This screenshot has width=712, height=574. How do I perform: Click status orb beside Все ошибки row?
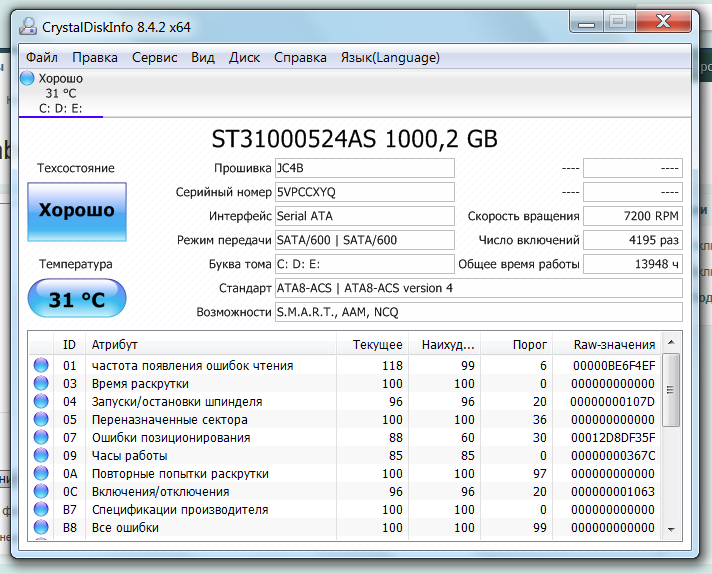tap(41, 528)
